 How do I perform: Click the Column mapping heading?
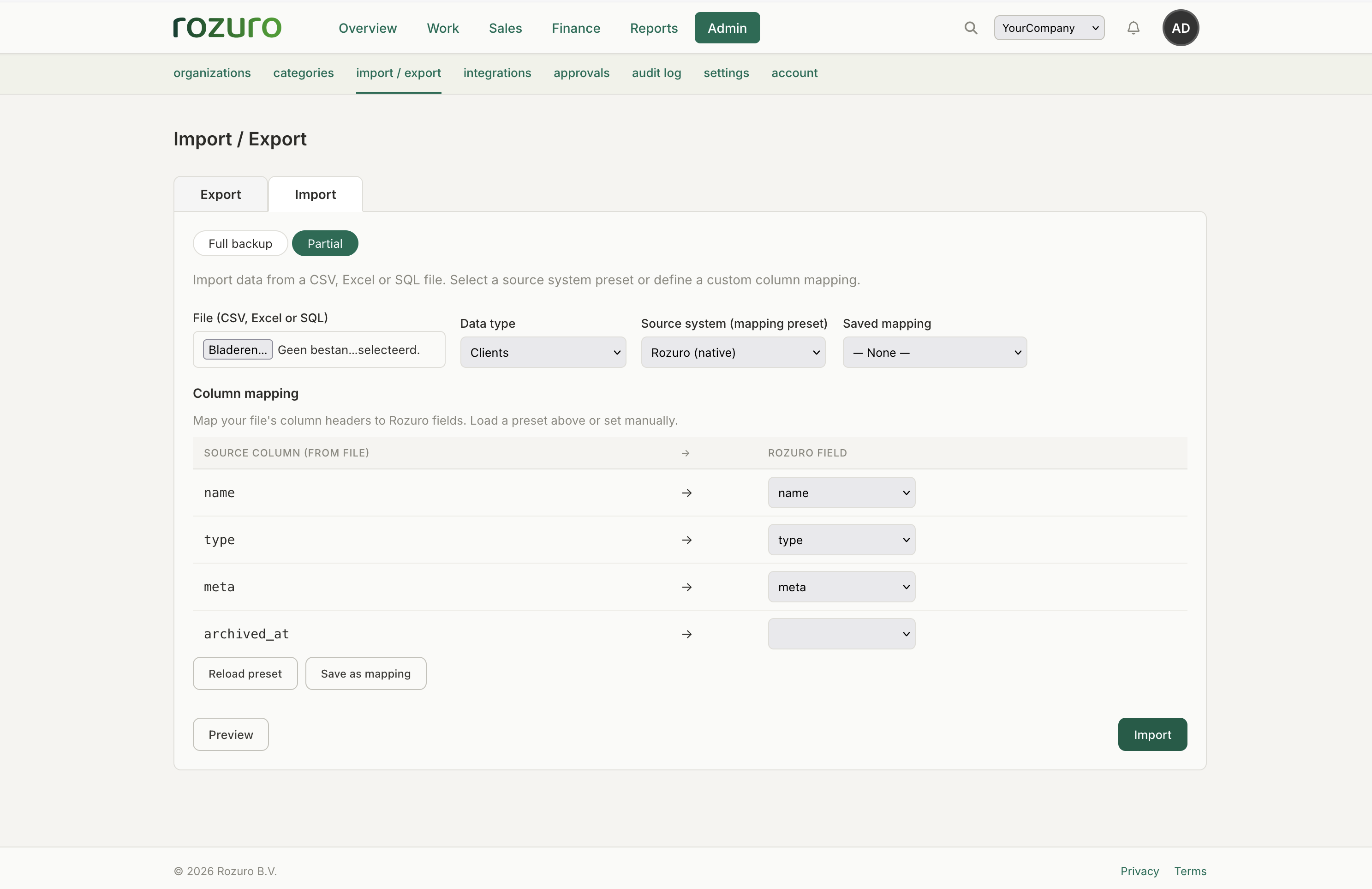pyautogui.click(x=245, y=393)
